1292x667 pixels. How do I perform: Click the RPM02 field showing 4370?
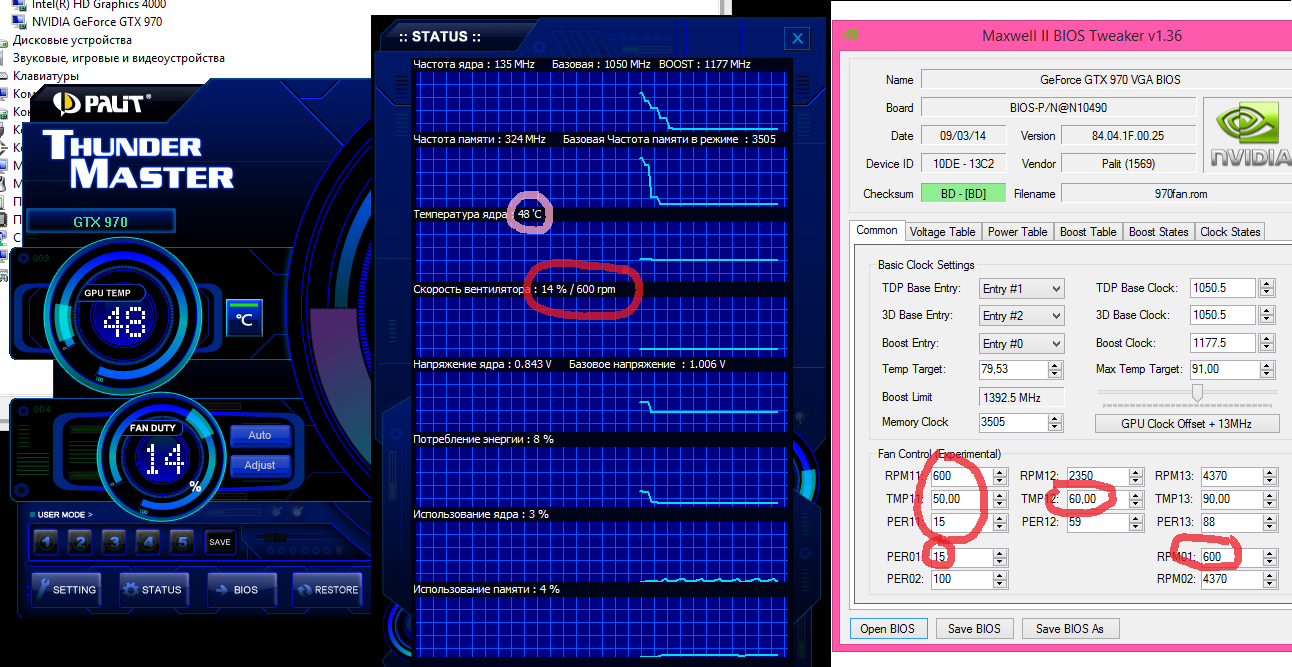click(x=1232, y=579)
